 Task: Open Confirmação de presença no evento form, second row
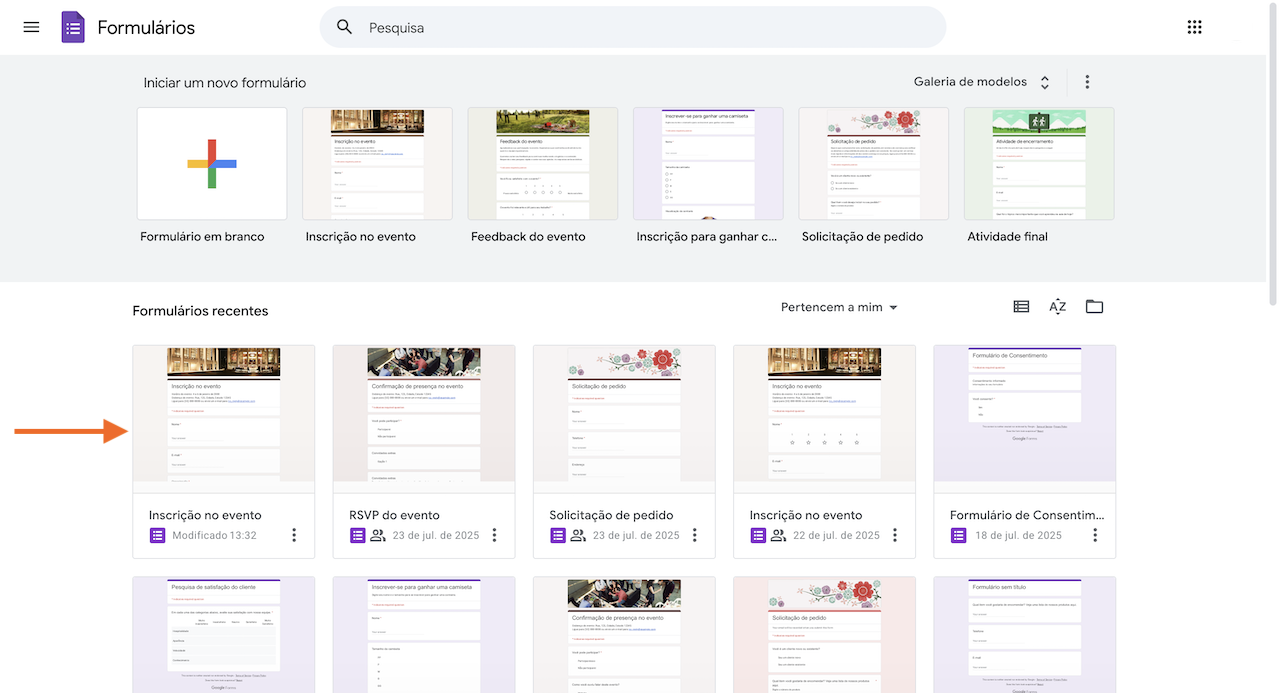coord(624,635)
